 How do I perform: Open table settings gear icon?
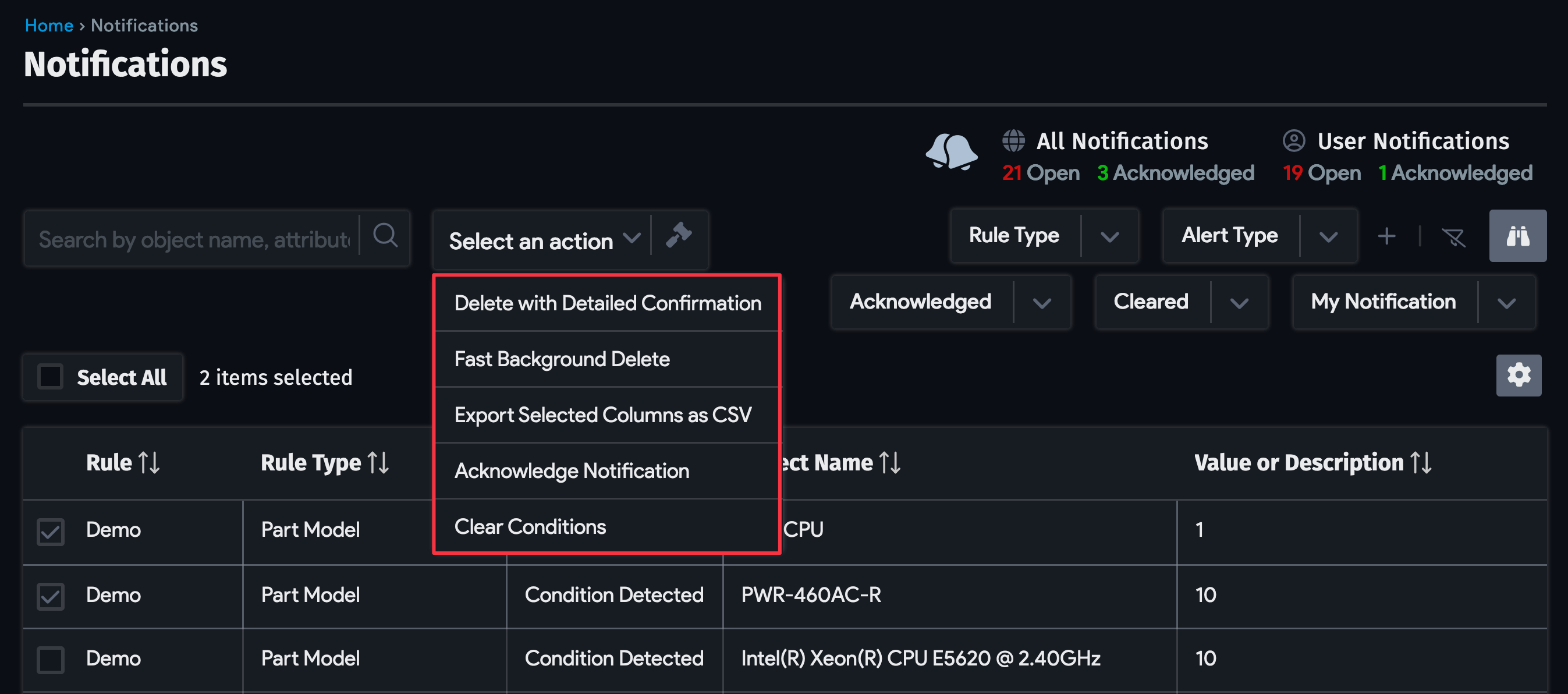(1519, 375)
